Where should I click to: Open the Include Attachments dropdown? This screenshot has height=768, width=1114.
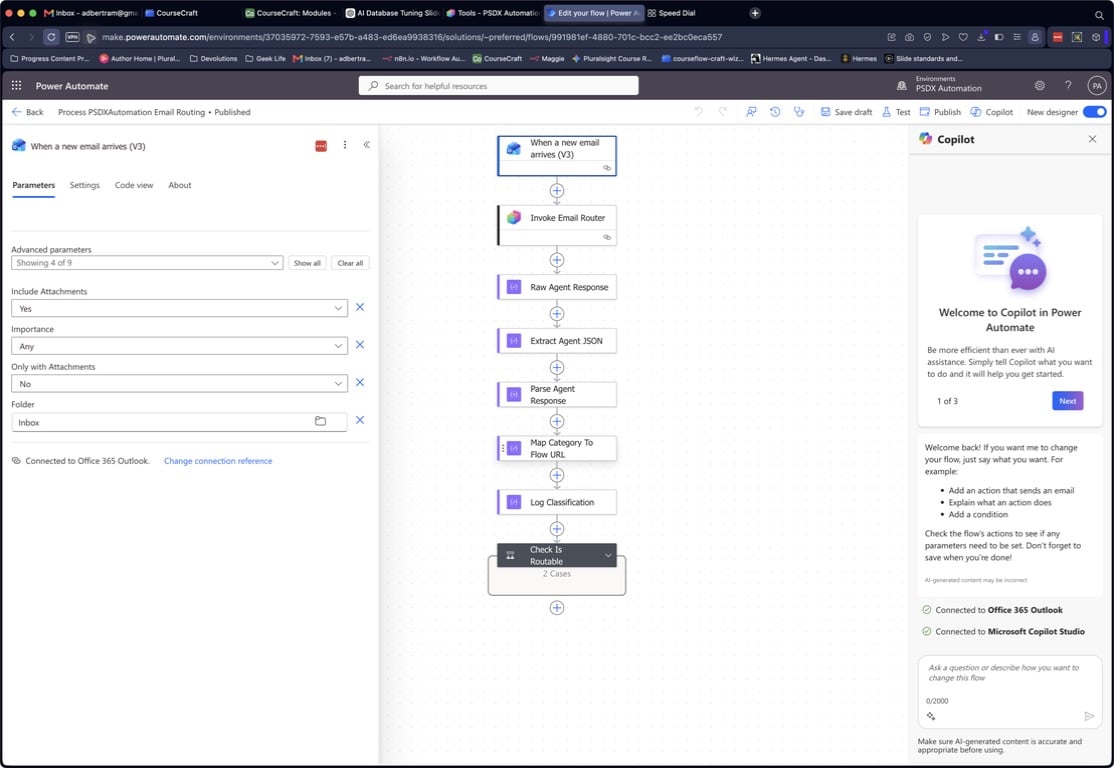pyautogui.click(x=180, y=308)
